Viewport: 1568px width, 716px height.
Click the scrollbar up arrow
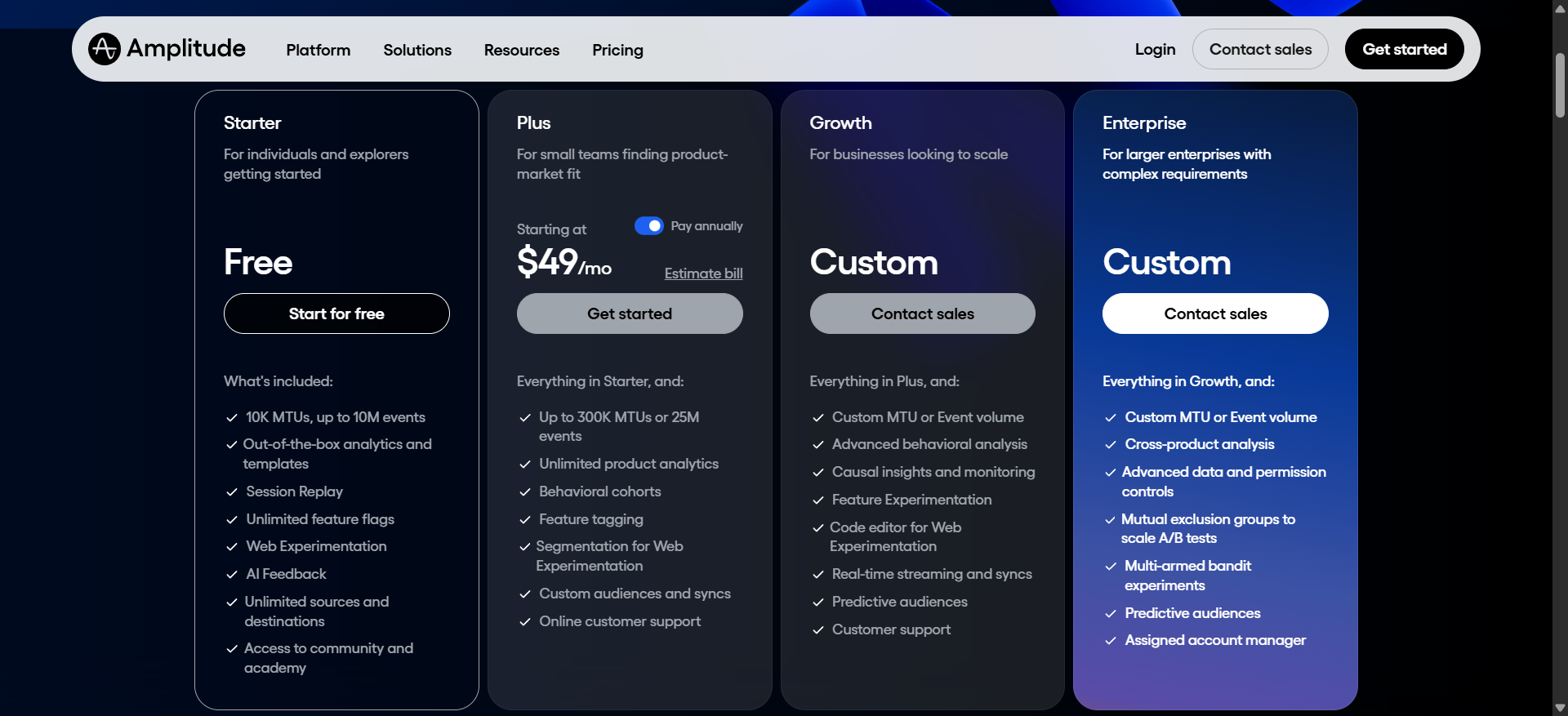[x=1560, y=8]
